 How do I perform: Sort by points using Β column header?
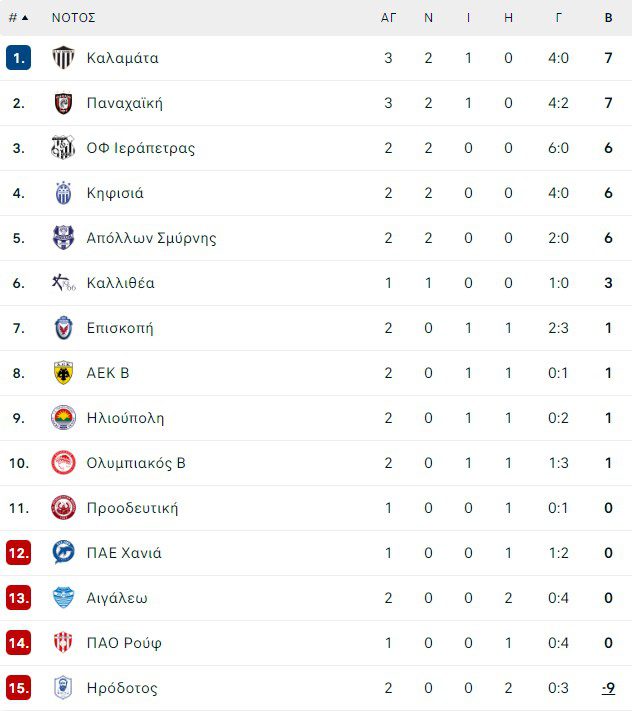click(608, 18)
